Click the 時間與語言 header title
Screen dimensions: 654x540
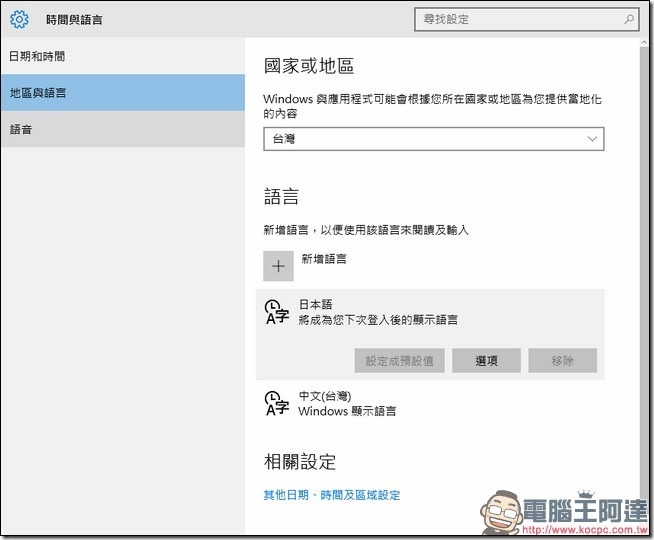click(x=74, y=20)
